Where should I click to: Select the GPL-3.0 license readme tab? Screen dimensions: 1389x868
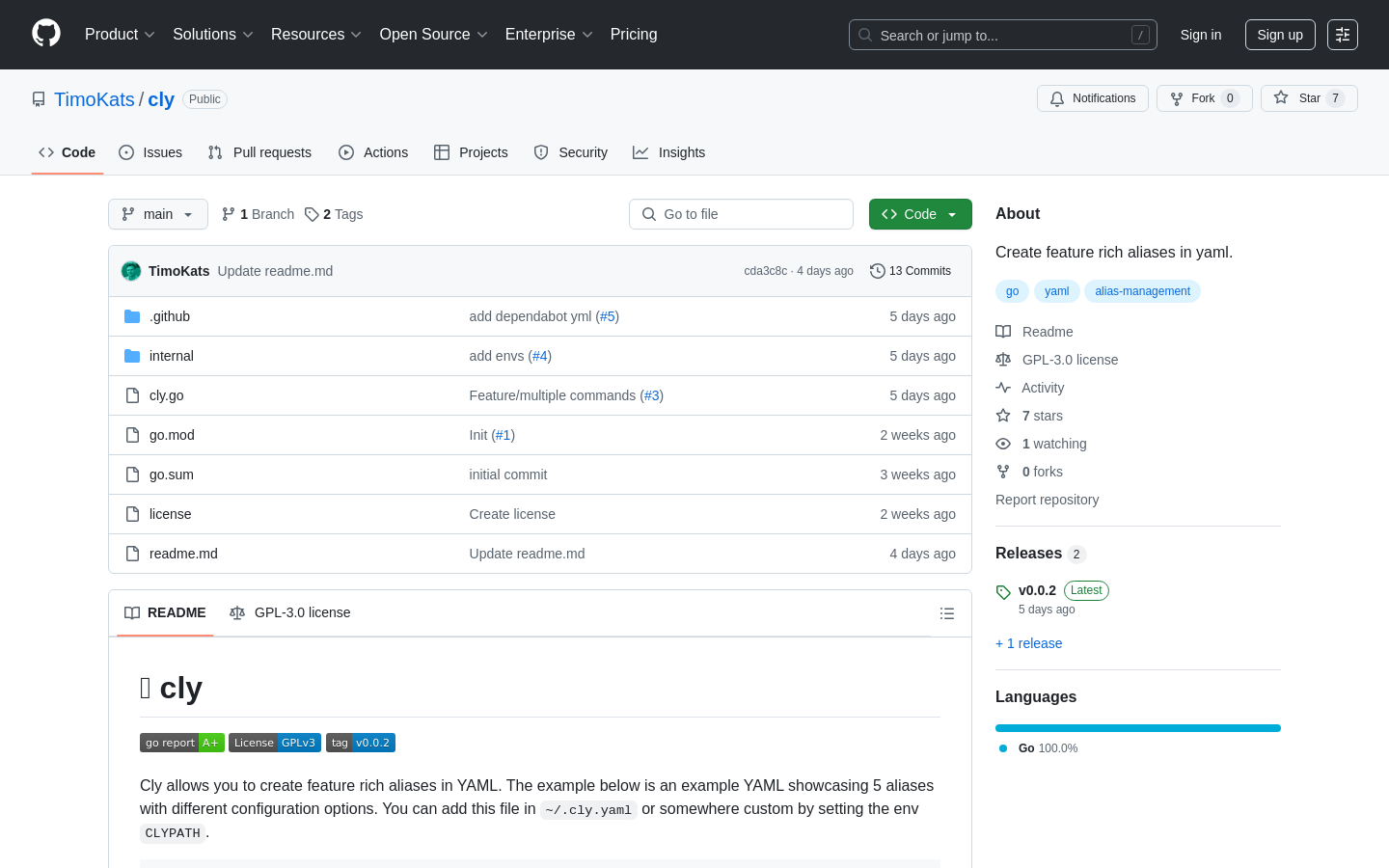[x=290, y=612]
